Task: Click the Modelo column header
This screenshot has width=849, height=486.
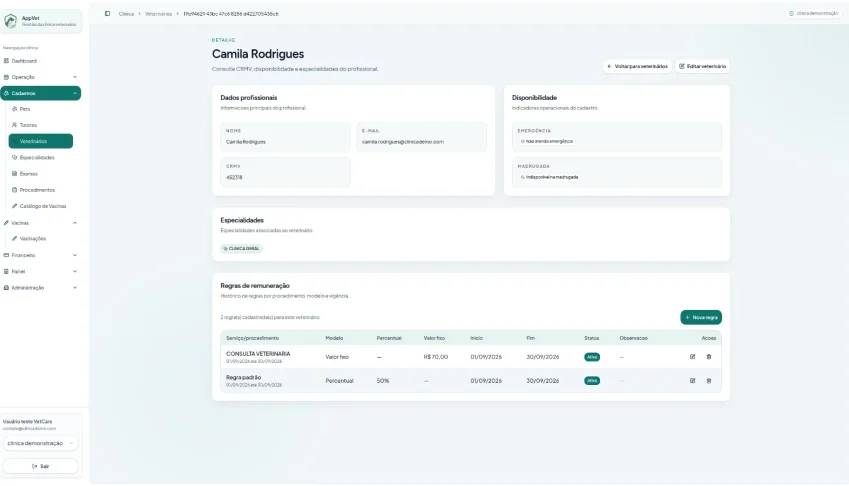Action: pyautogui.click(x=334, y=338)
